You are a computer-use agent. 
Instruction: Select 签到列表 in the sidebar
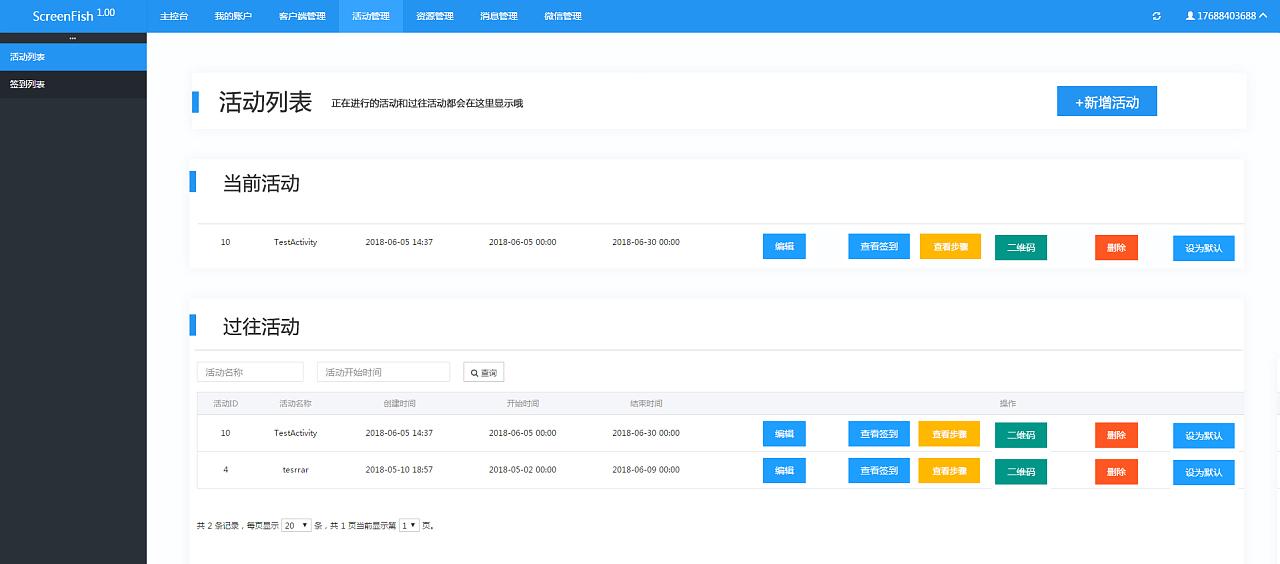[73, 84]
